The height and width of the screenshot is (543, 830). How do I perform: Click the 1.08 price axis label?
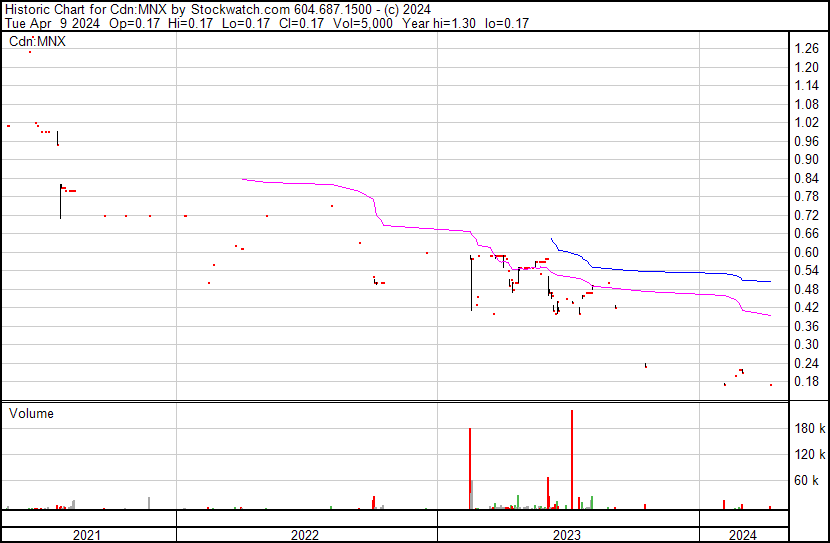(x=807, y=104)
